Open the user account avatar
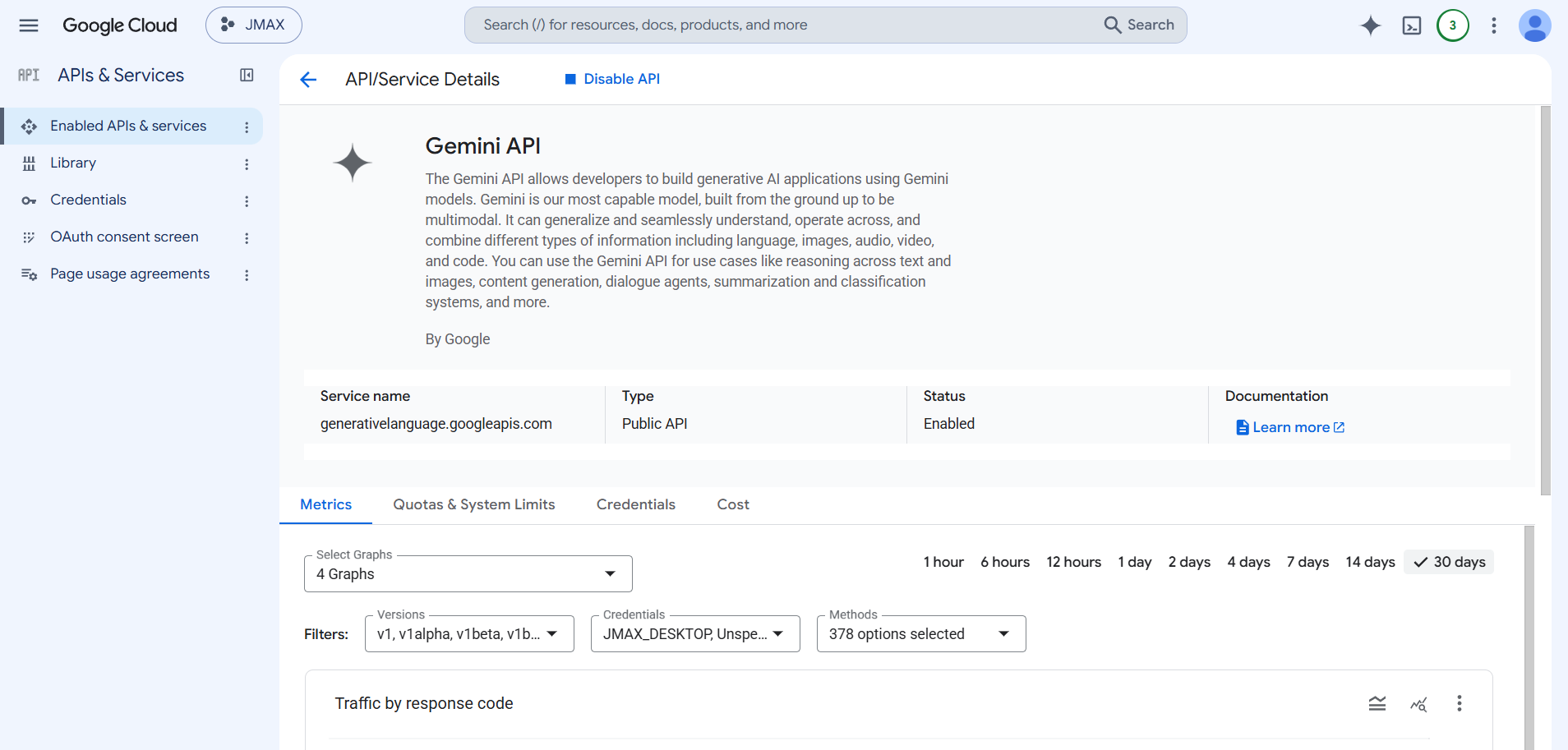Screen dimensions: 1568x750 pyautogui.click(x=1534, y=25)
